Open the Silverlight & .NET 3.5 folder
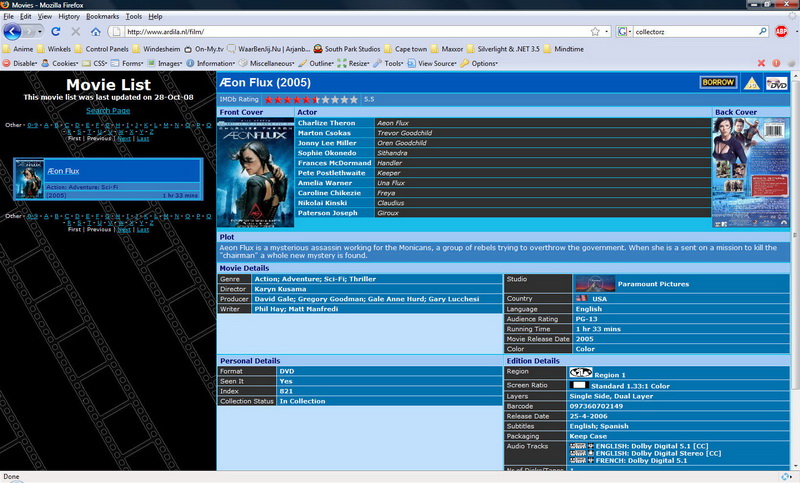Image resolution: width=800 pixels, height=483 pixels. click(x=503, y=49)
